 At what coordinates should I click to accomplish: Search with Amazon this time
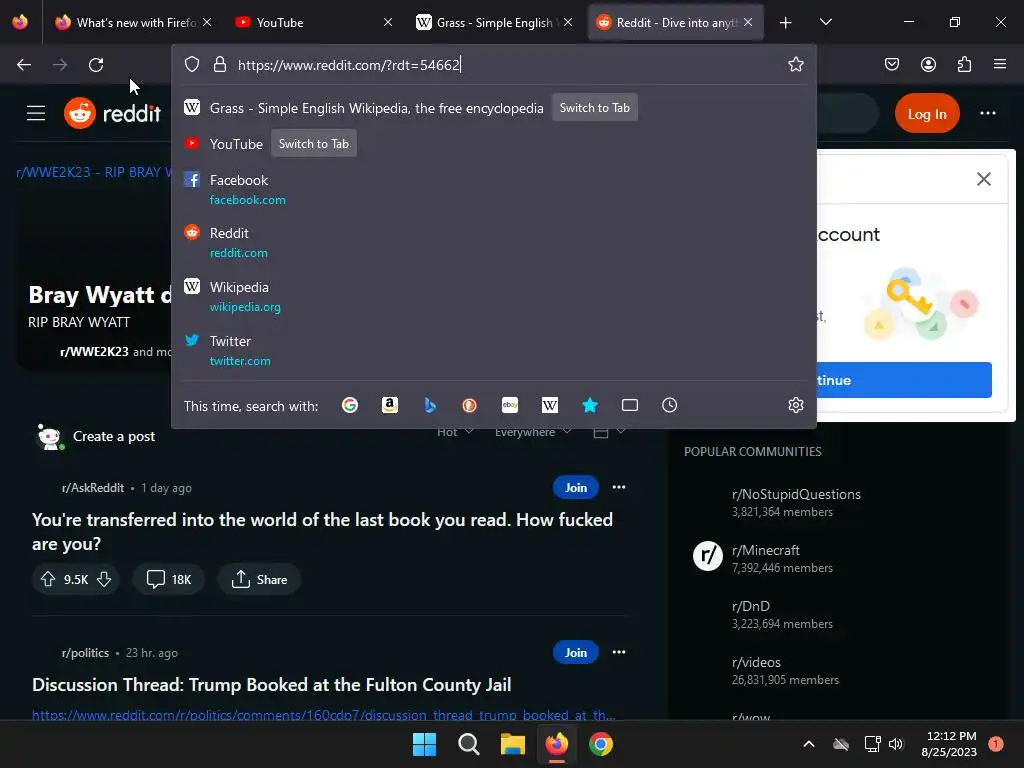390,406
